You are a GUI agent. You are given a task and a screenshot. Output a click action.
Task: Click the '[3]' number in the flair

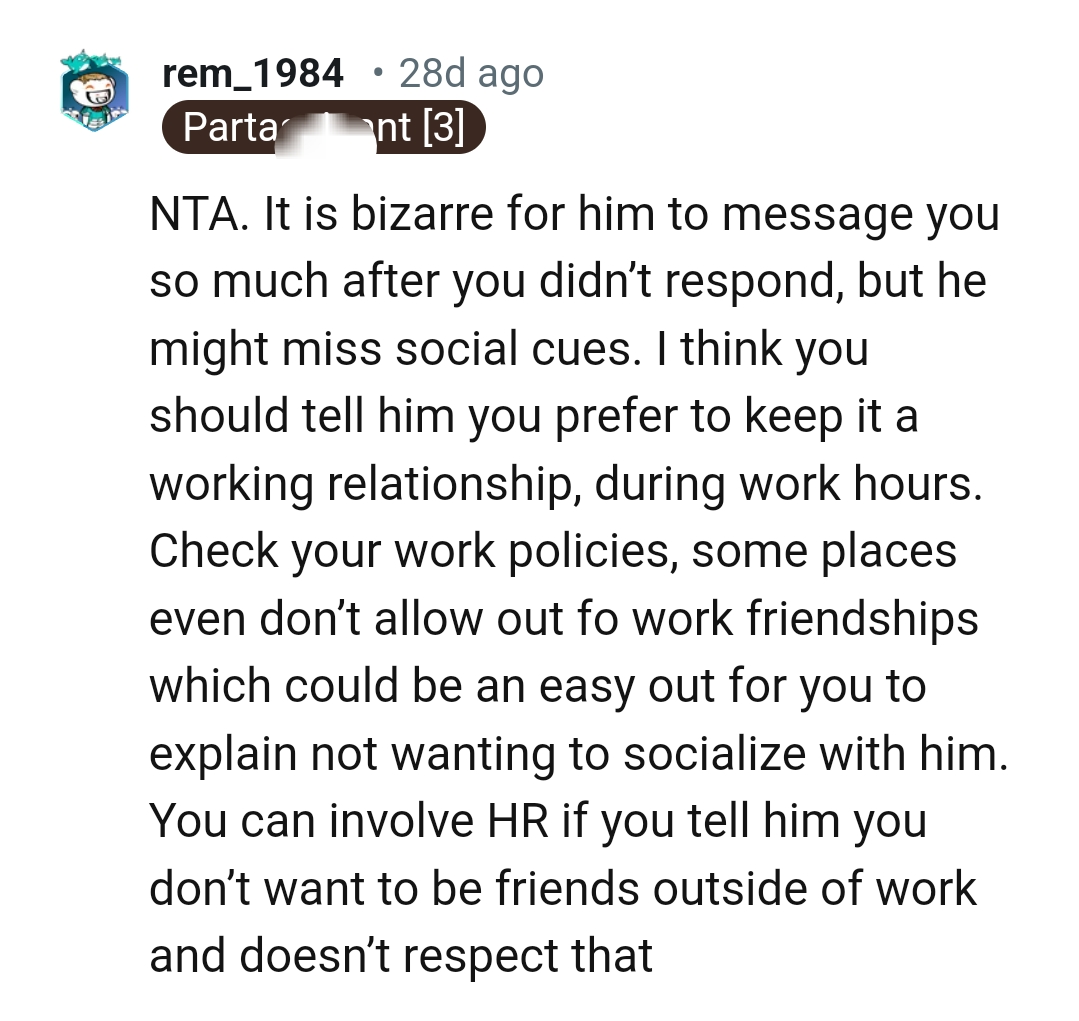pos(443,128)
